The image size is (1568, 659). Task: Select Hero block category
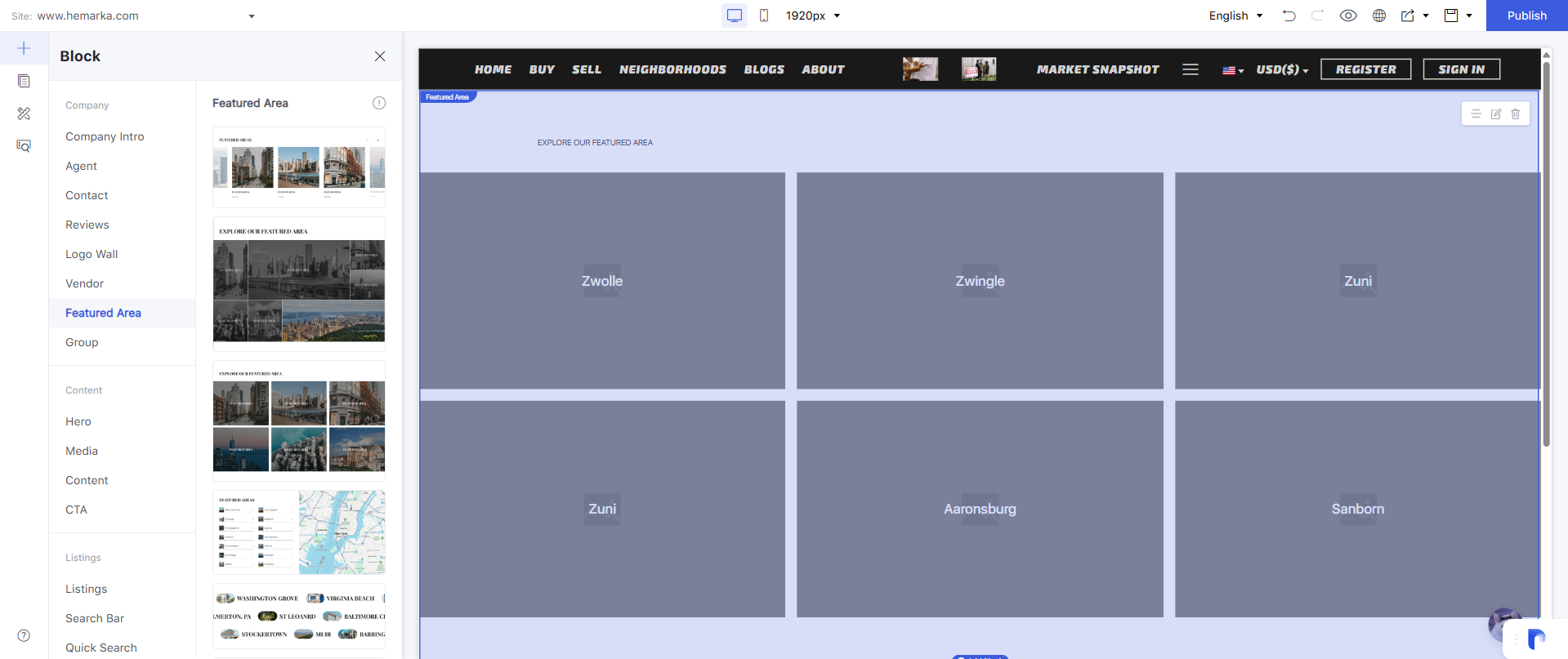point(78,421)
